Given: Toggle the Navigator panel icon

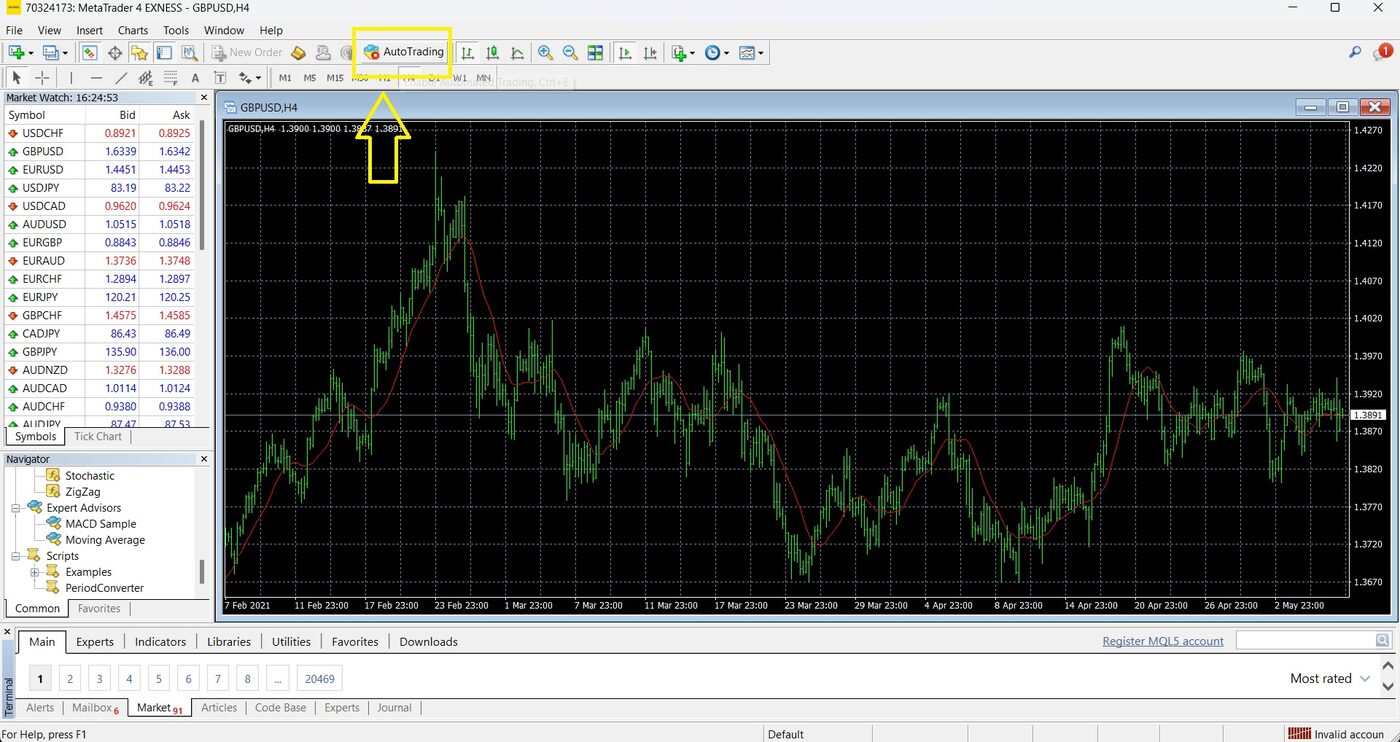Looking at the screenshot, I should pos(139,52).
